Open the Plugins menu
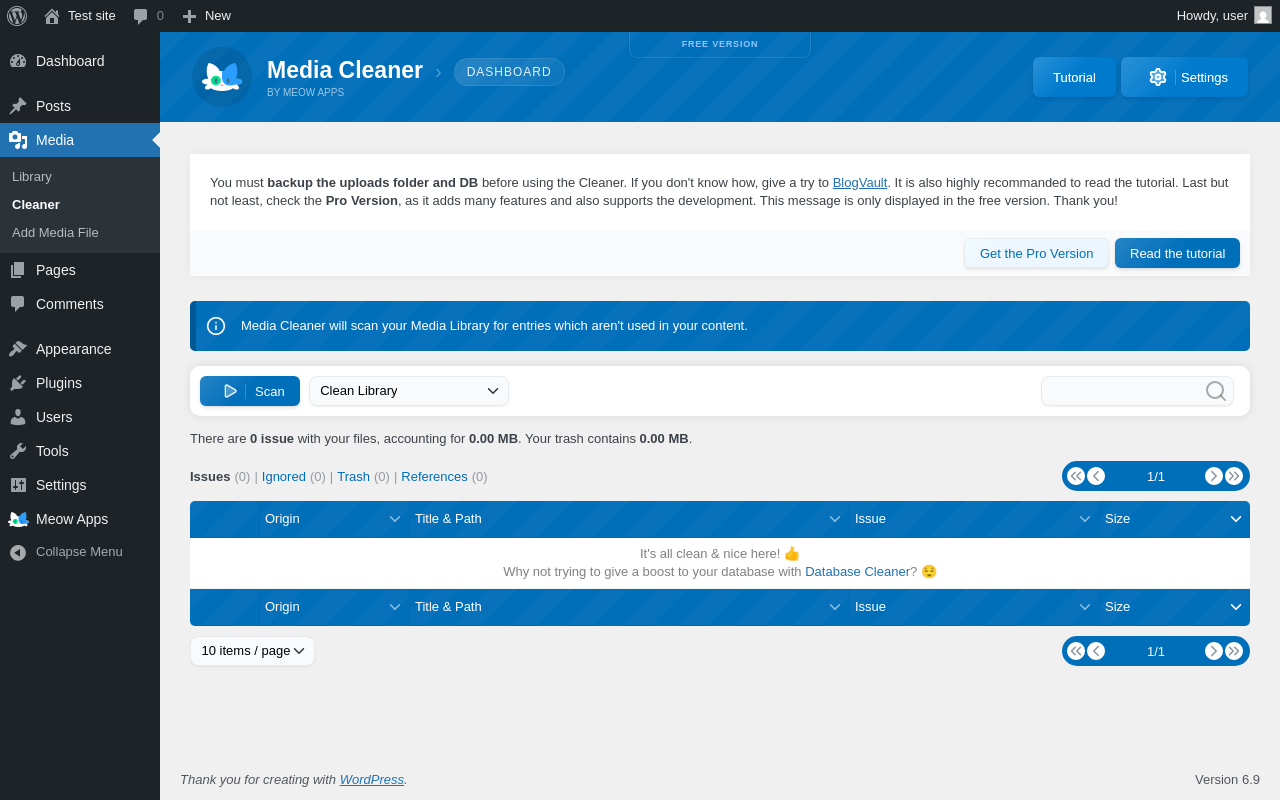 pos(80,383)
